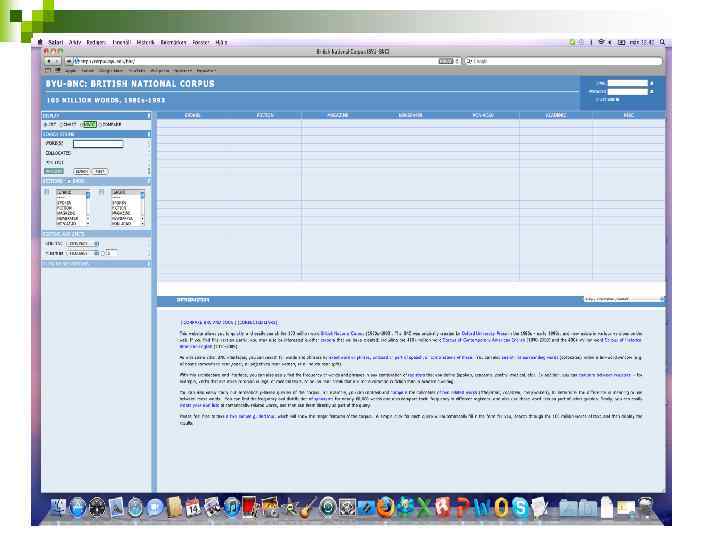720x540 pixels.
Task: Expand the CLICK TO SEE OPTIONS bar
Action: (x=96, y=264)
